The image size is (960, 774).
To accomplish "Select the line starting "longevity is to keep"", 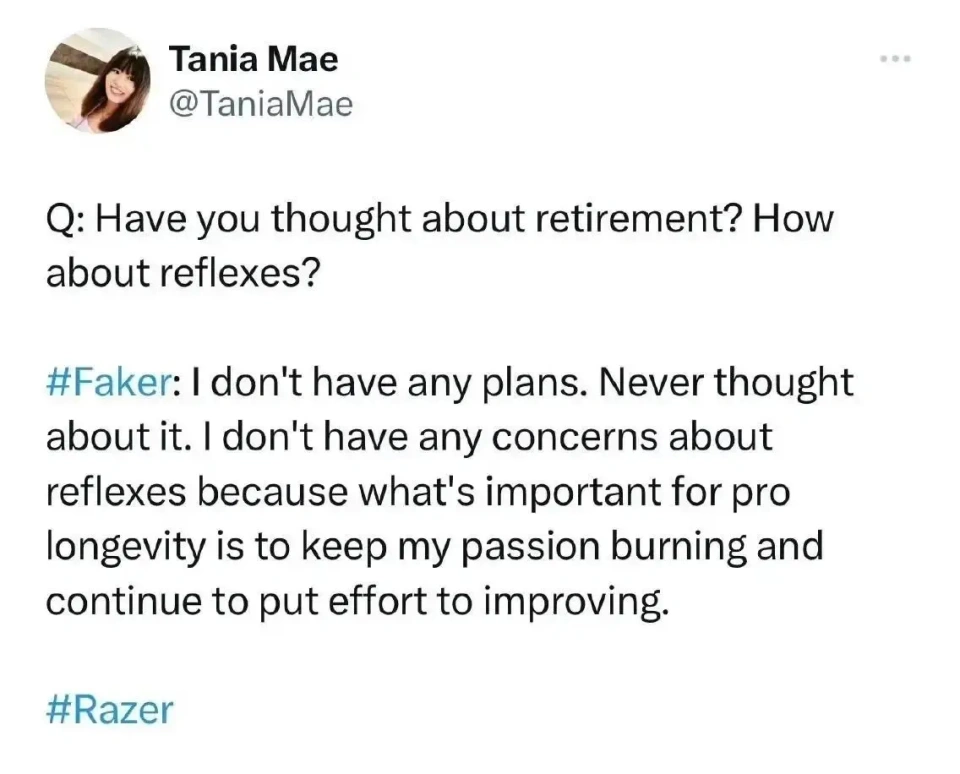I will [x=435, y=547].
